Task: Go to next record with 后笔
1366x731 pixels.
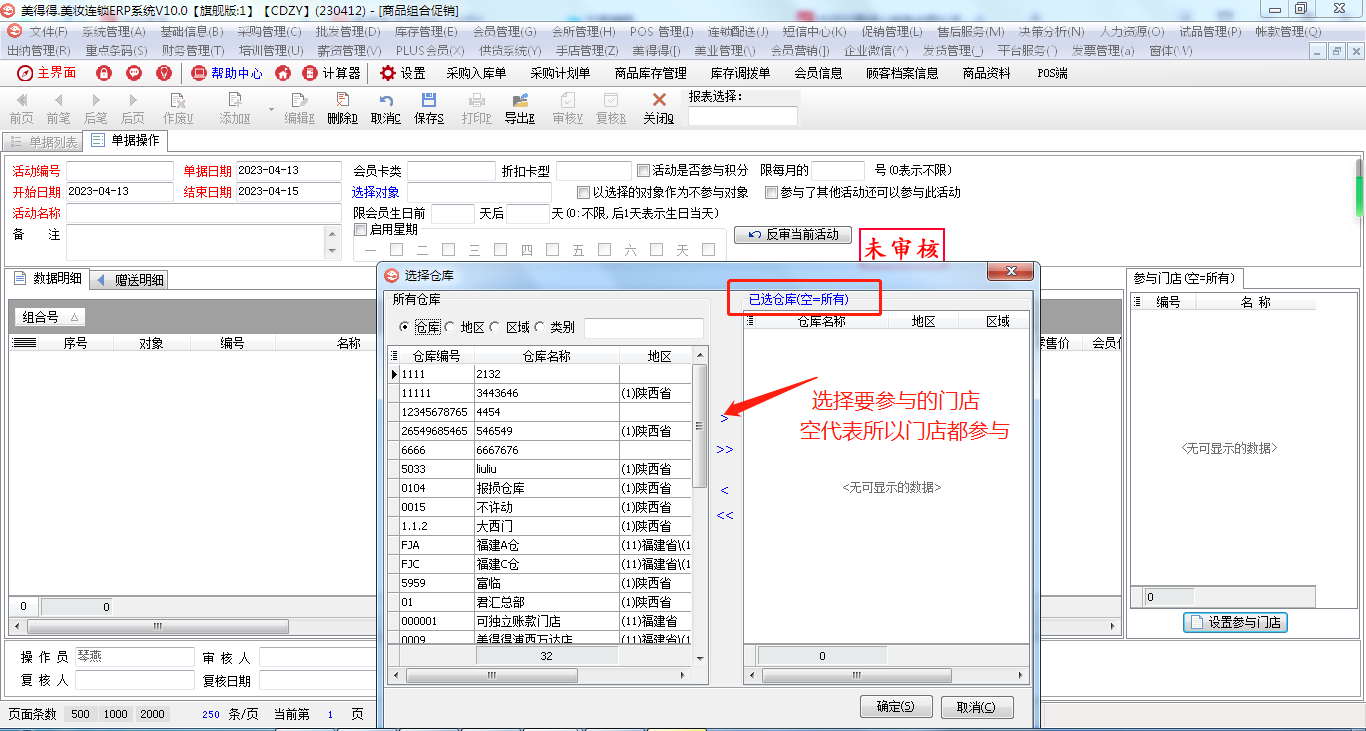Action: point(95,109)
